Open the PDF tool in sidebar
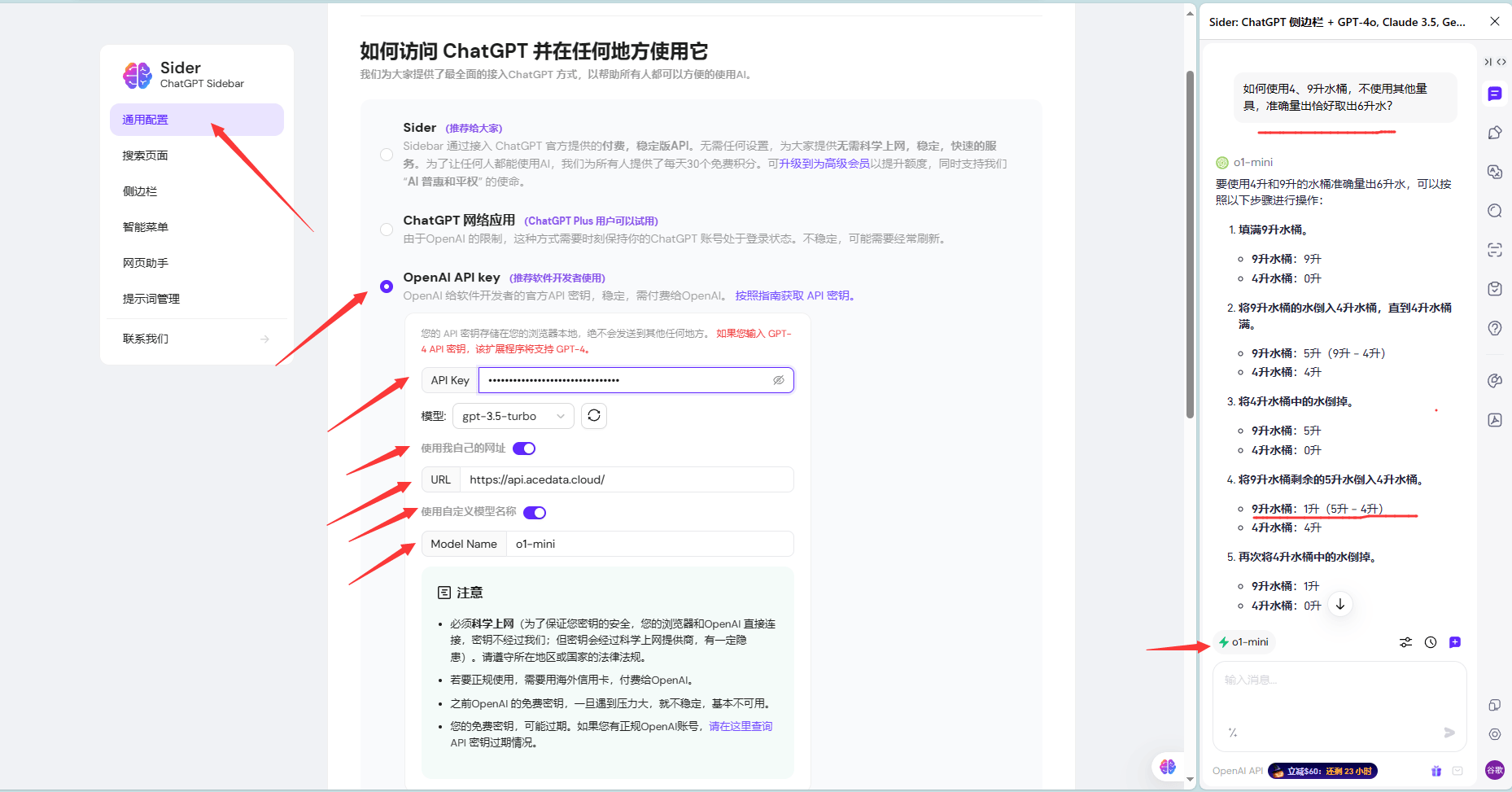This screenshot has height=792, width=1512. tap(1494, 420)
